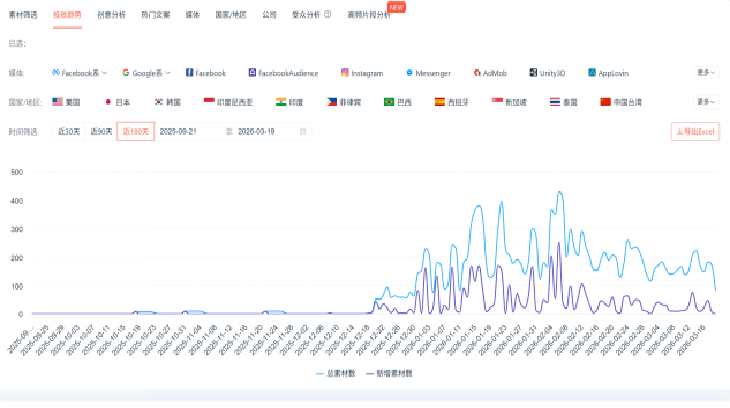Switch to the 创意分析 tab

click(112, 16)
